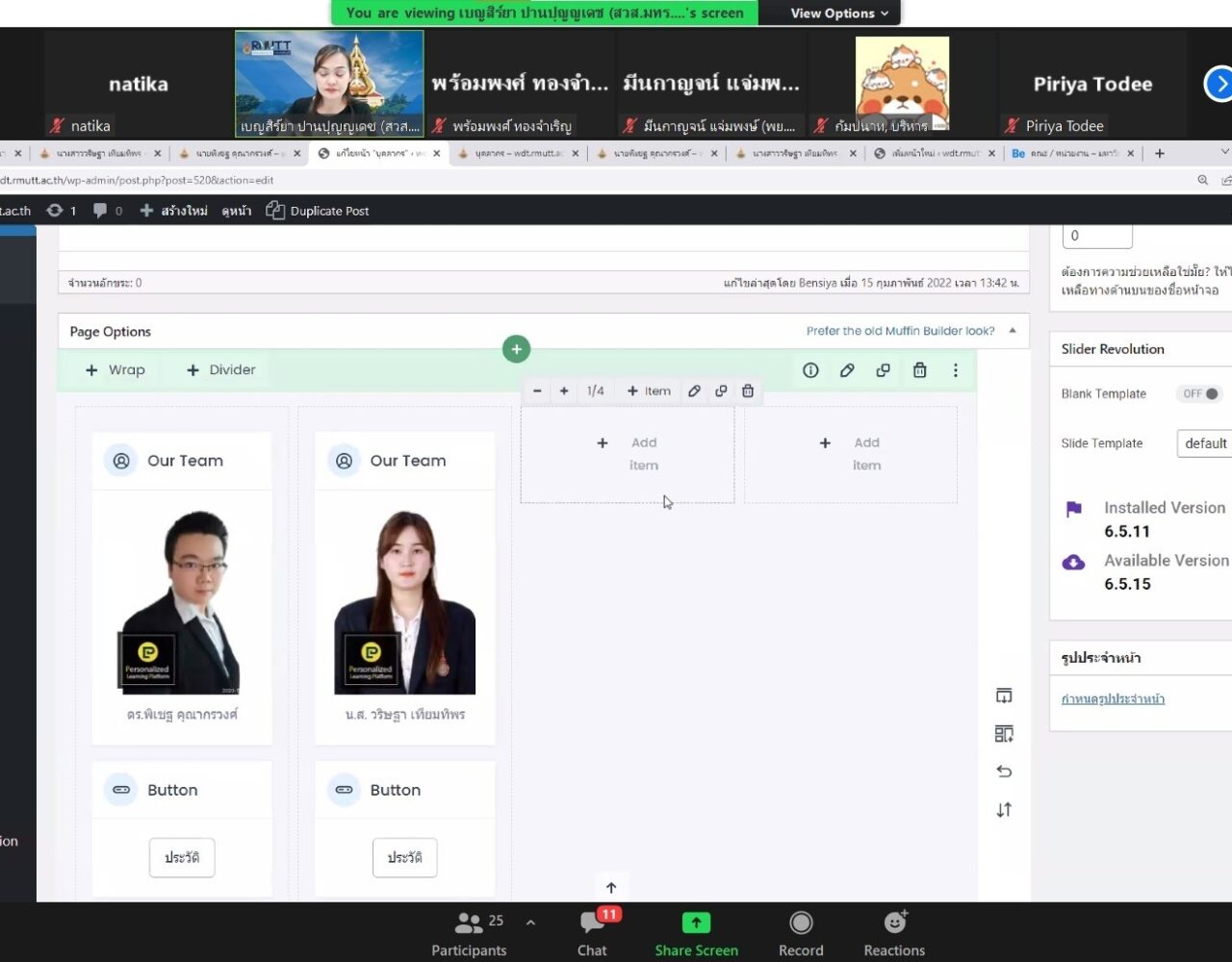
Task: Click Piriya Todee's Zoom participant tile
Action: point(1092,84)
